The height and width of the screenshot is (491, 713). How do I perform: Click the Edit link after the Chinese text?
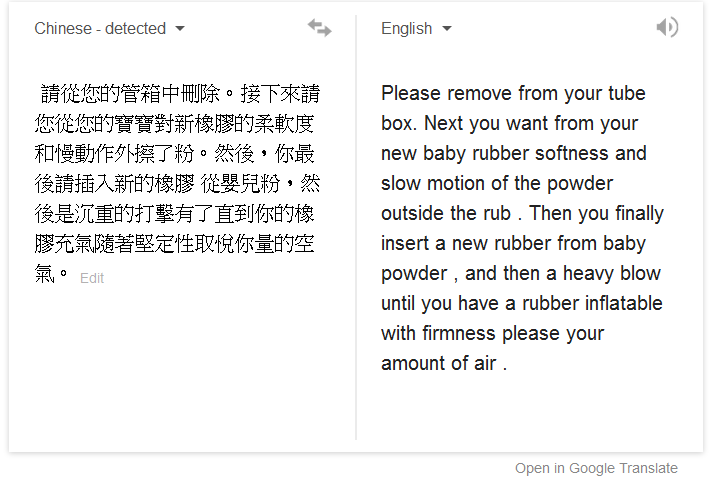point(92,278)
